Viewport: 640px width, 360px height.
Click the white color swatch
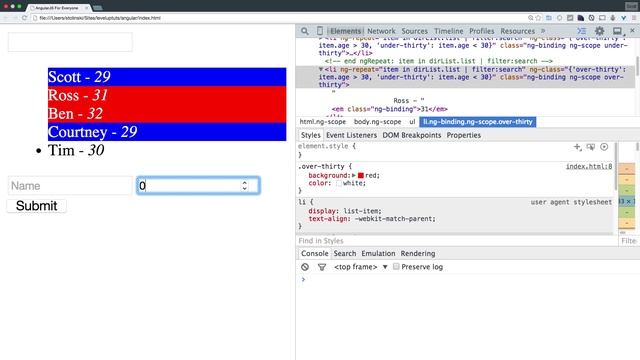[339, 183]
